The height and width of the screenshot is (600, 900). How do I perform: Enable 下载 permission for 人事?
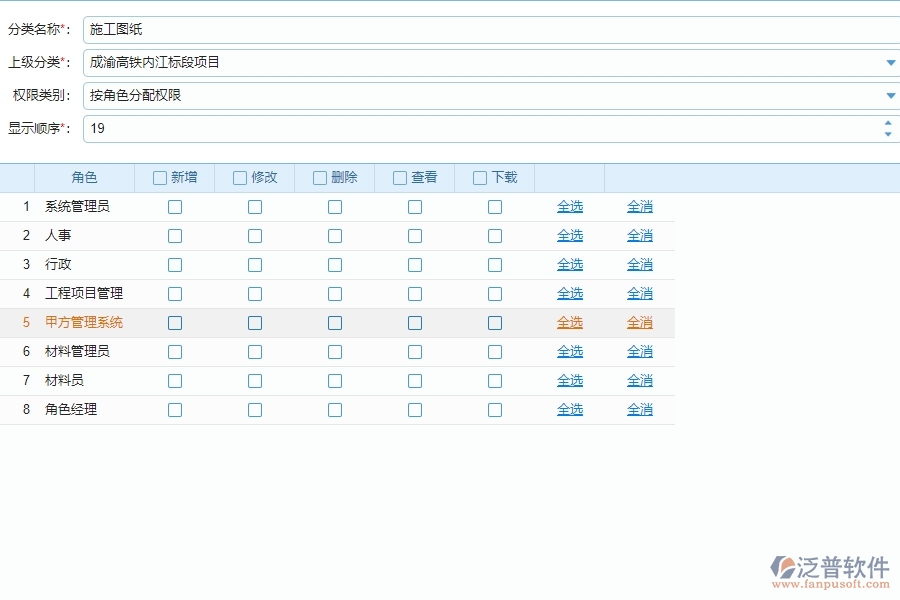[495, 236]
